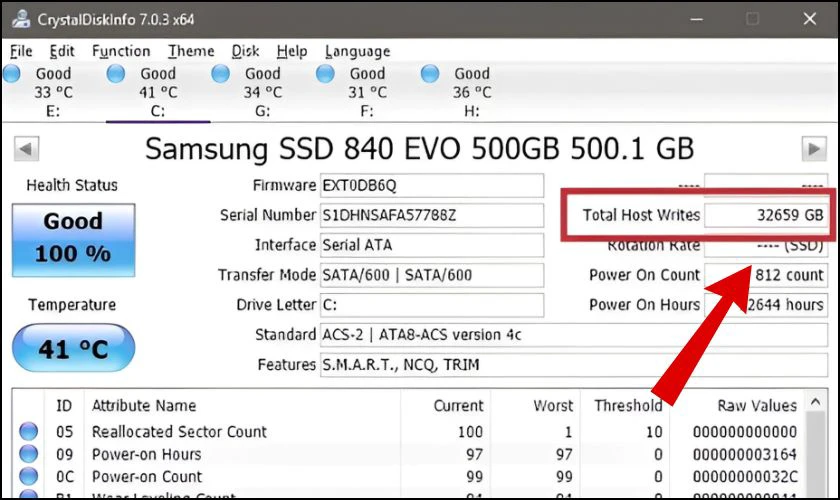The height and width of the screenshot is (500, 840).
Task: Click scroll-up arrow of attribute list
Action: 815,402
